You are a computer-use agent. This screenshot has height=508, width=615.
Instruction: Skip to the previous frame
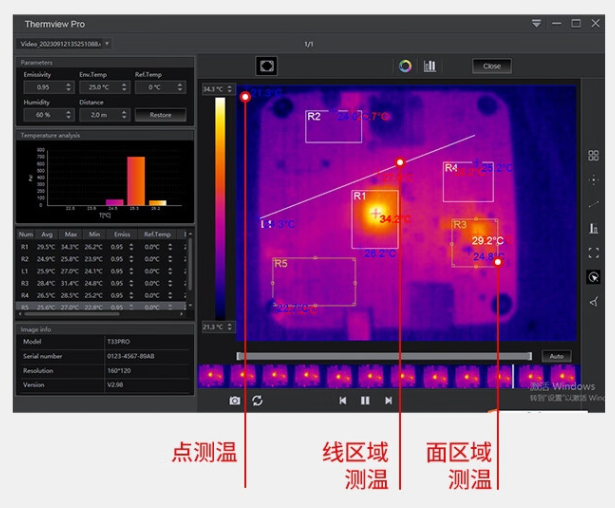click(343, 400)
